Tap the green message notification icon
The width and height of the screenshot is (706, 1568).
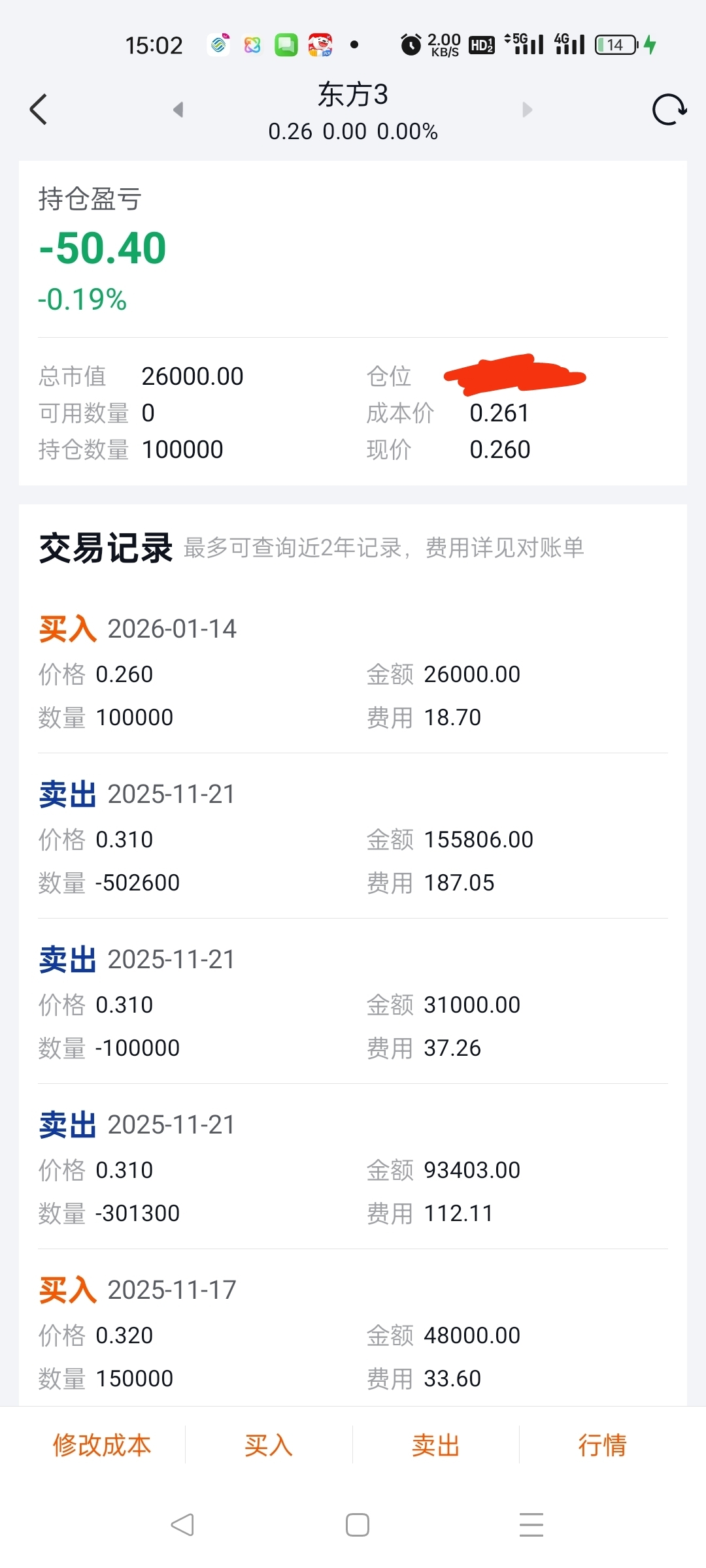[286, 45]
